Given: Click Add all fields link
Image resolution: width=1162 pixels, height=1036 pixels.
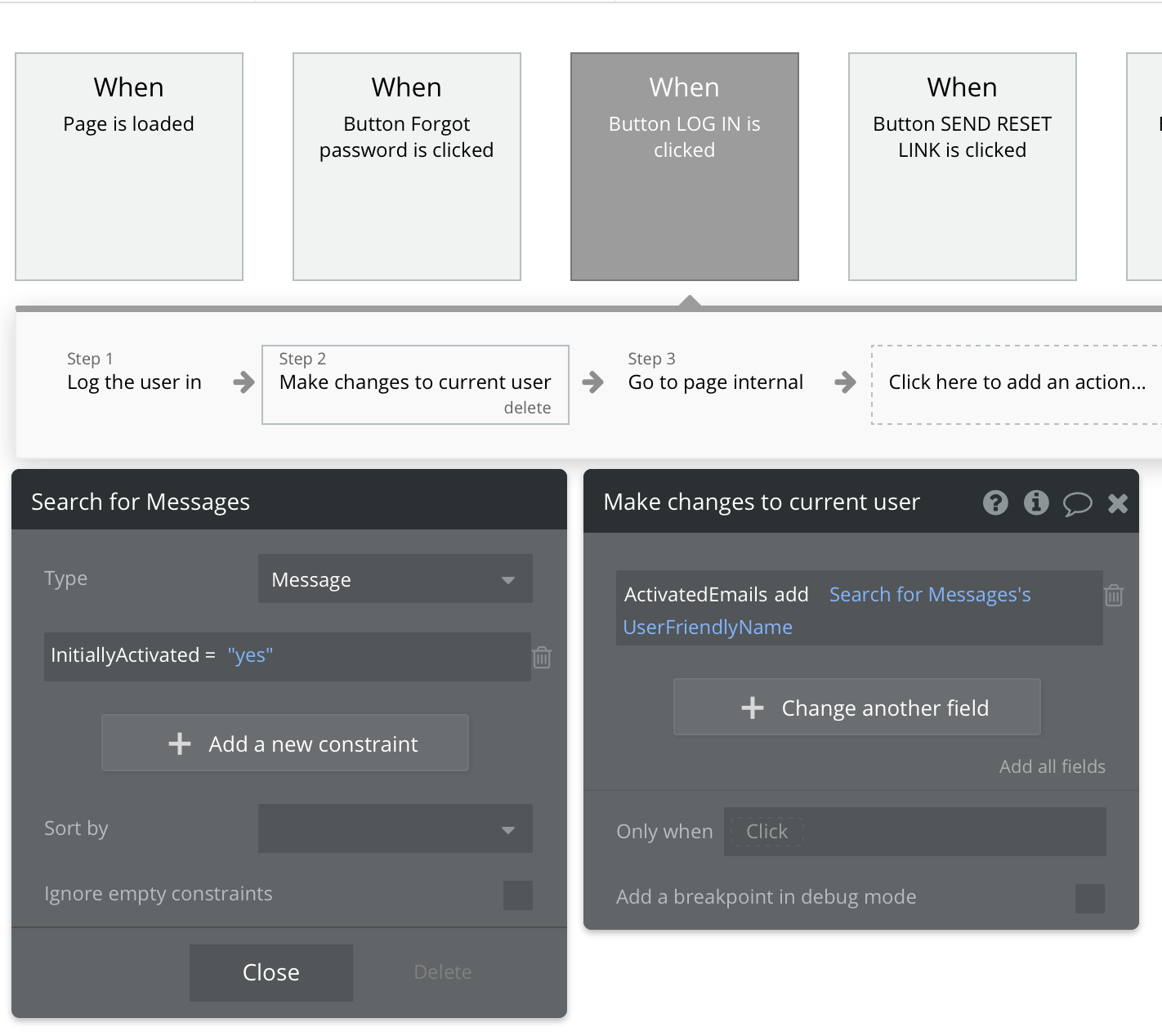Looking at the screenshot, I should pyautogui.click(x=1053, y=766).
